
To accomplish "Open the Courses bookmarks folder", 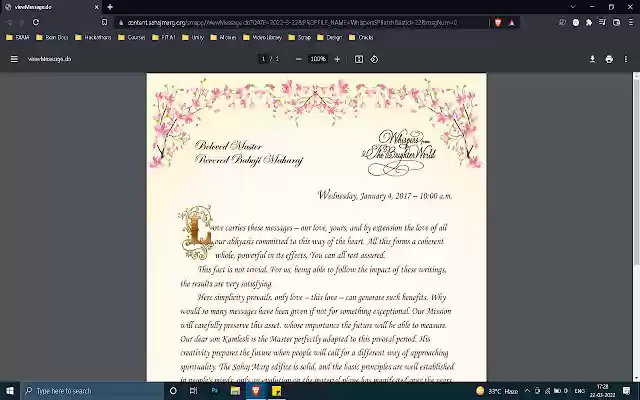I will 131,37.
